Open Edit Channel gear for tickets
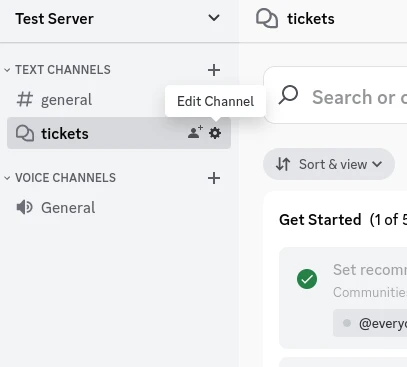Screen dimensions: 407x367 click(215, 133)
